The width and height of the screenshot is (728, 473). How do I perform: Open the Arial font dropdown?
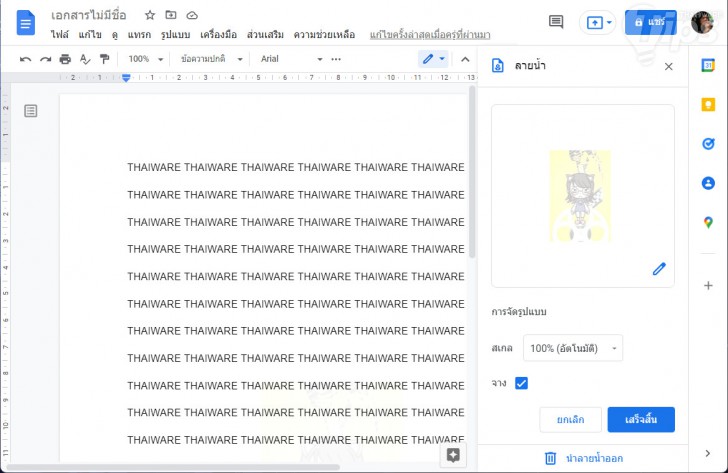tap(291, 59)
